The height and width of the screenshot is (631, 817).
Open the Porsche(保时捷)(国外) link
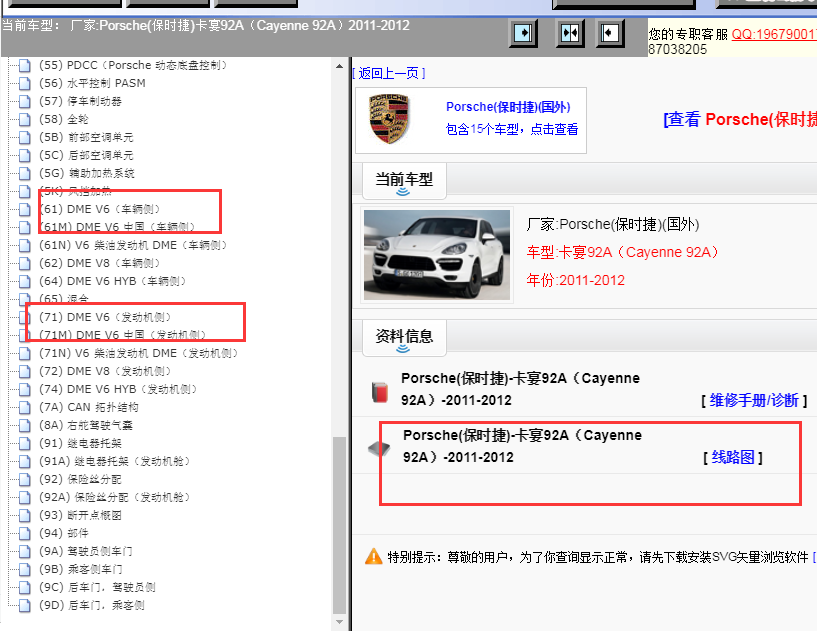coord(508,107)
